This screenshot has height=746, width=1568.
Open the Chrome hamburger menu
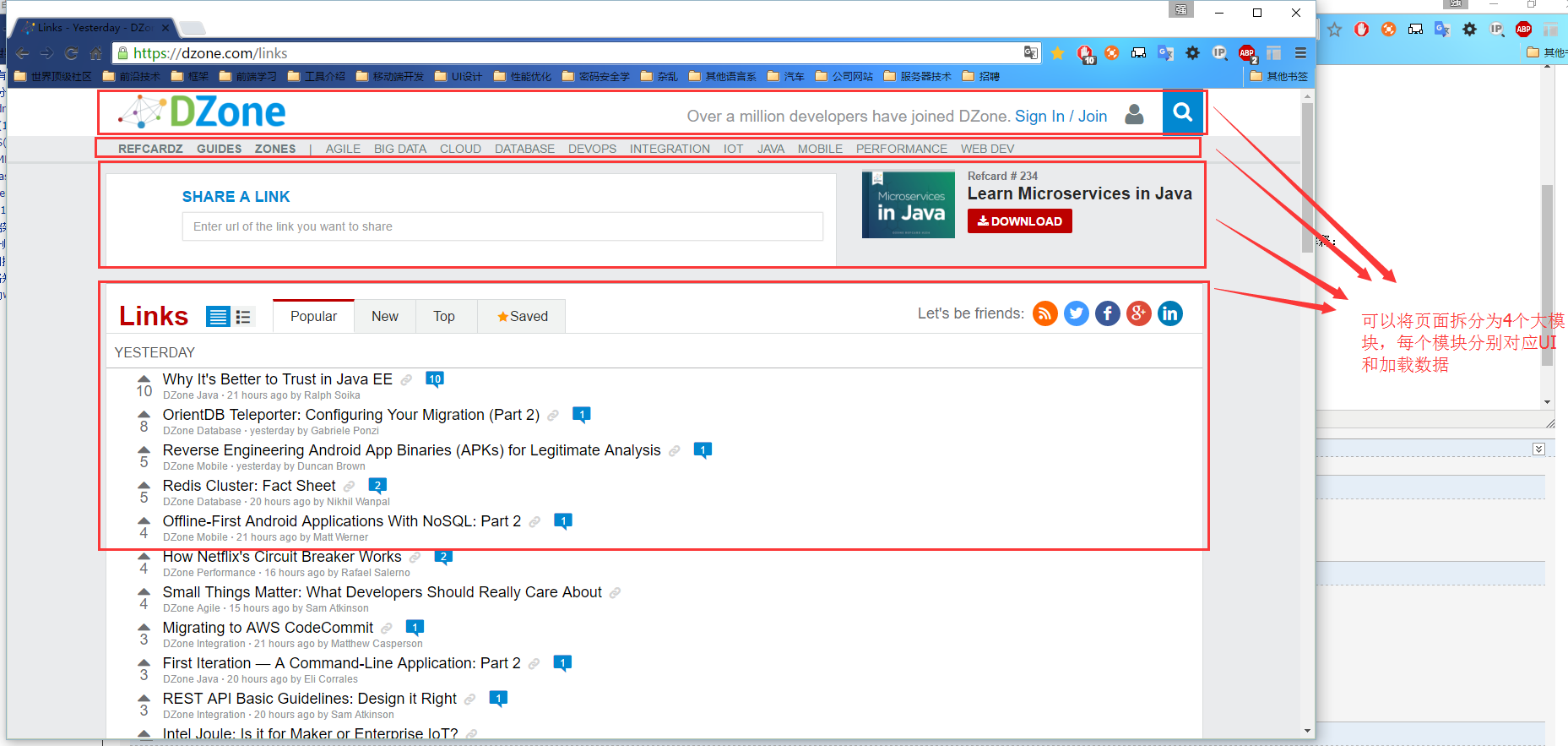coord(1301,53)
